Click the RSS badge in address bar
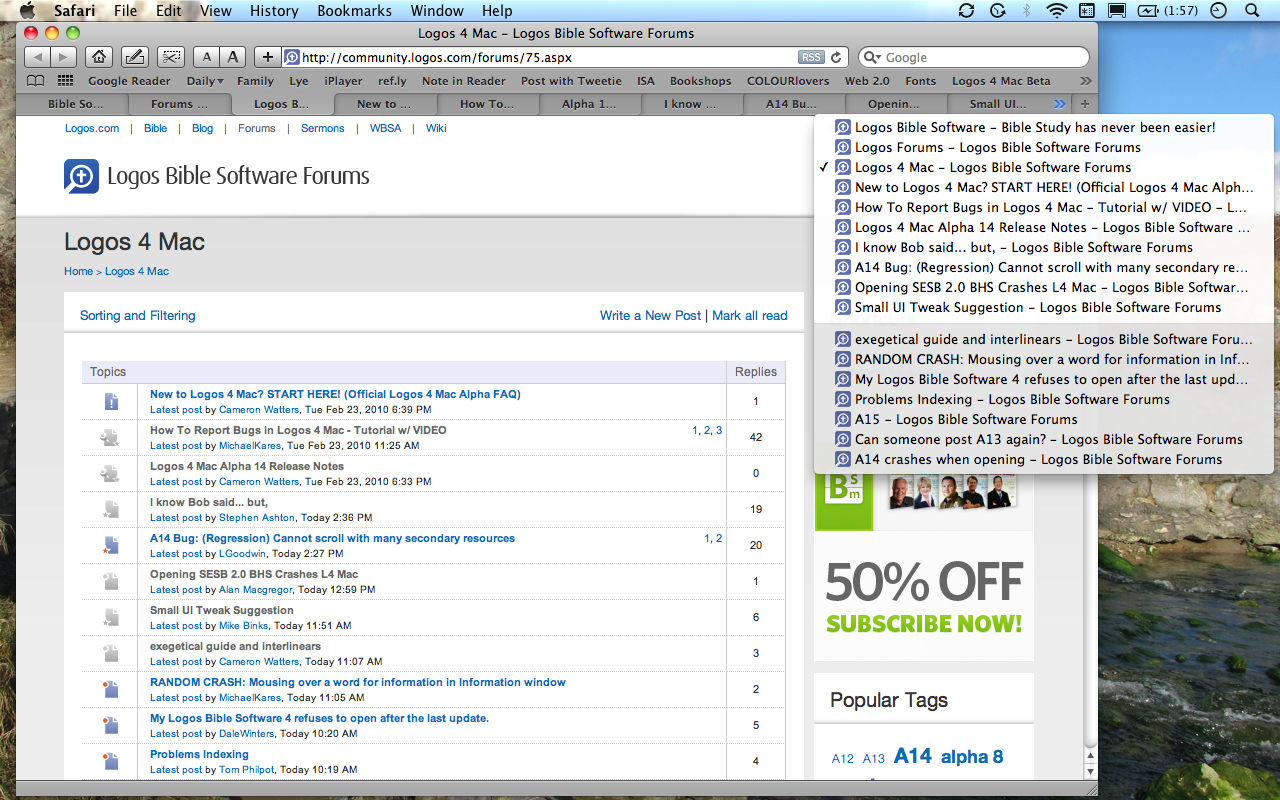 click(x=811, y=57)
